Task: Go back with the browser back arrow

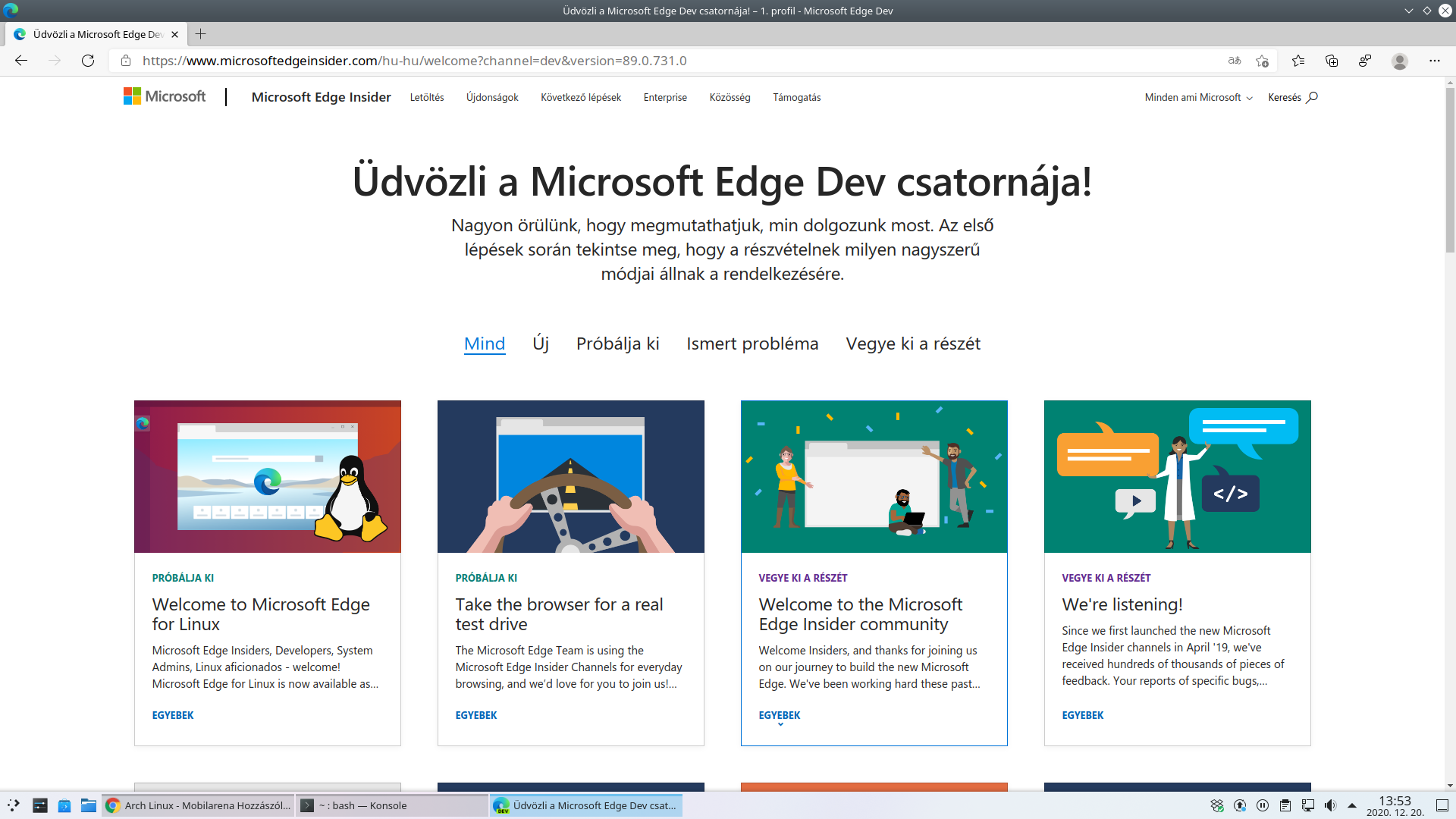Action: 21,61
